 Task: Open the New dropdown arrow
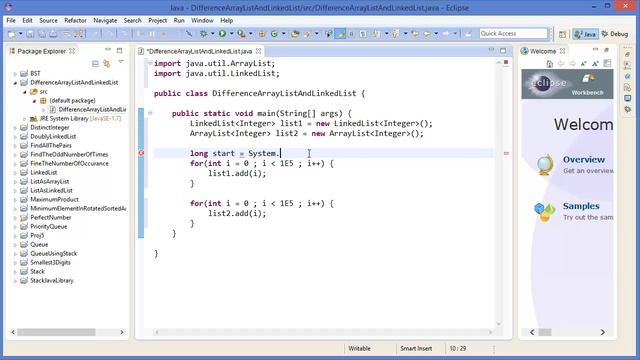pos(20,34)
